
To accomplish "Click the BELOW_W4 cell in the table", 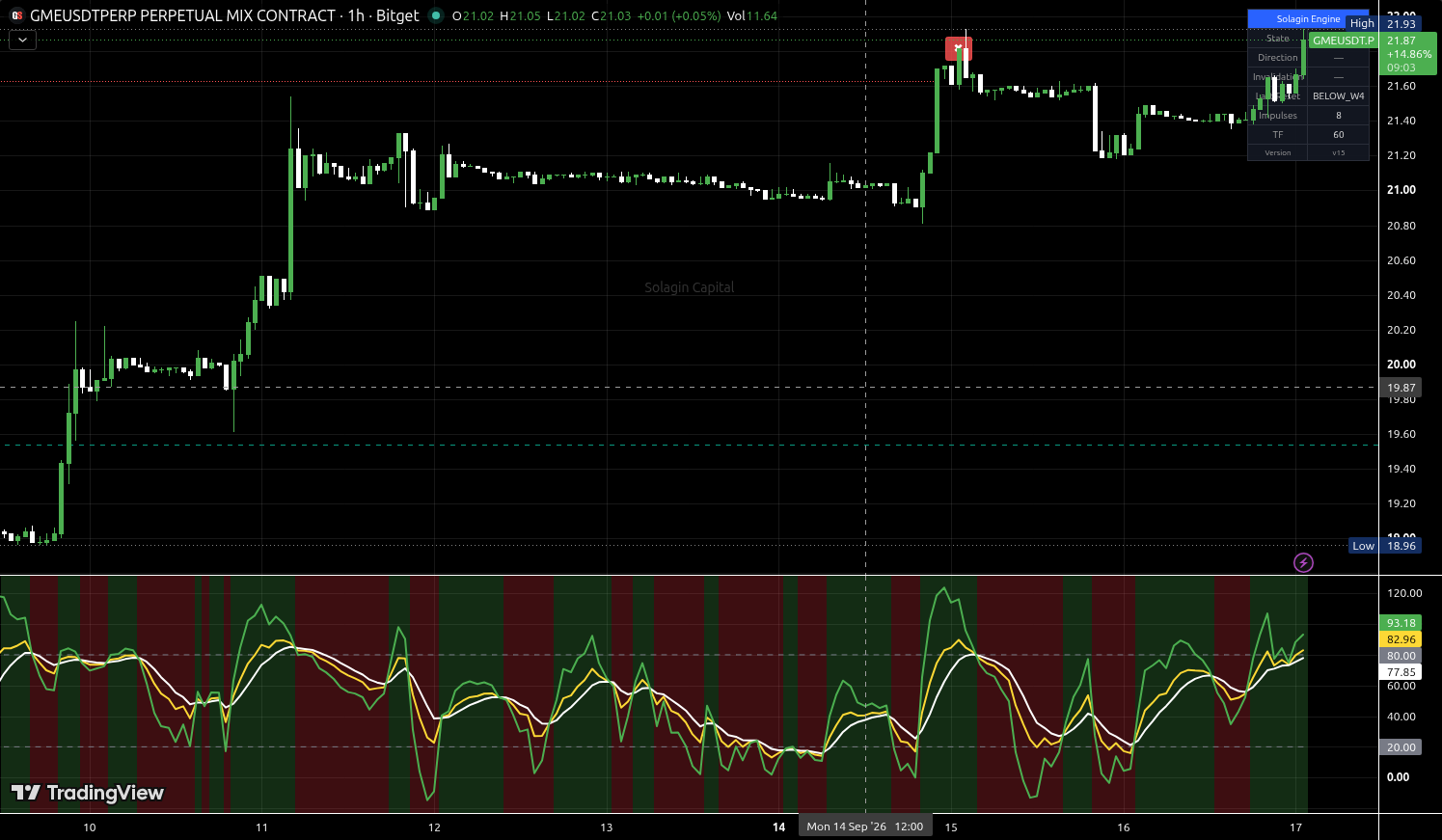I will click(1338, 96).
